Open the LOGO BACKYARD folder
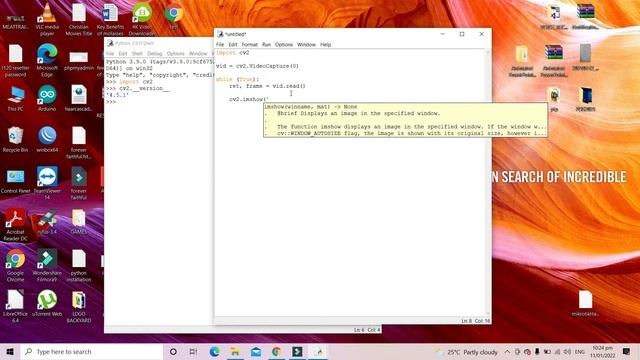 (x=79, y=307)
